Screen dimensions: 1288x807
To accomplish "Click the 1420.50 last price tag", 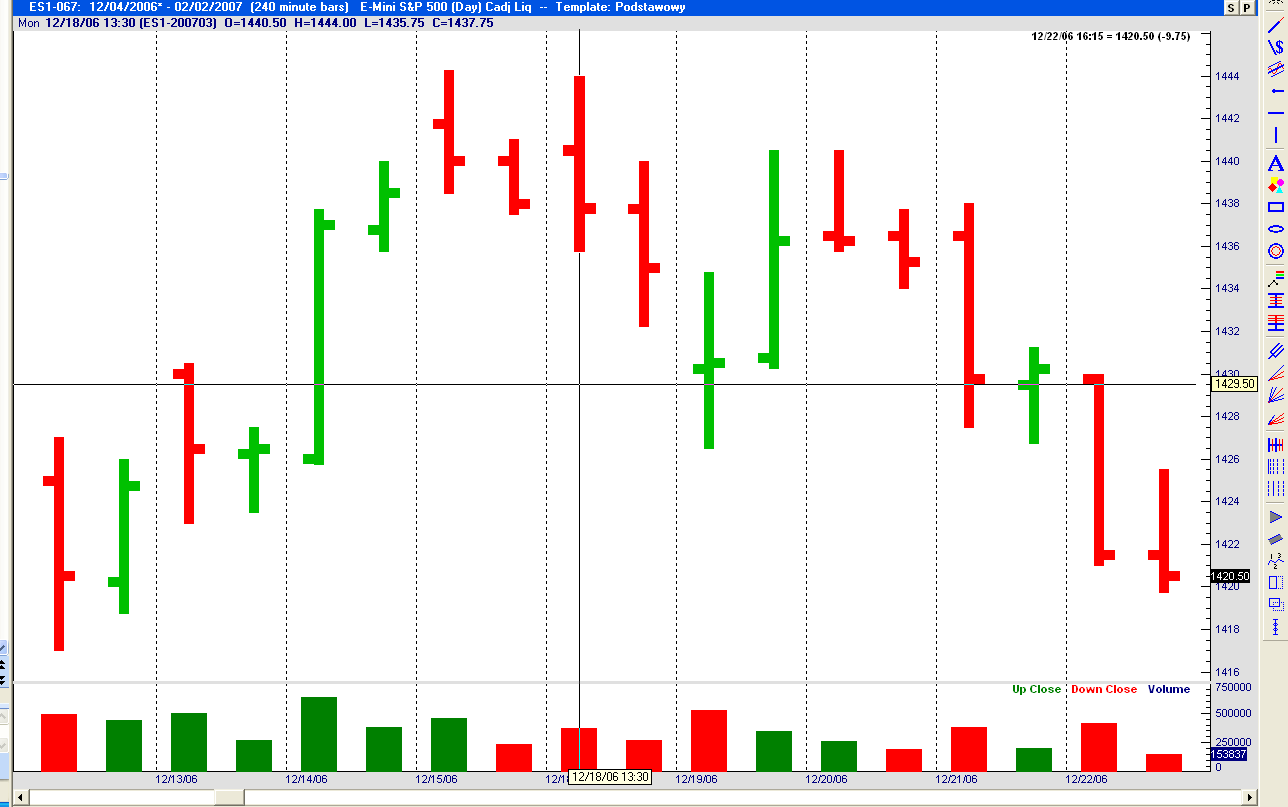I will pos(1230,576).
